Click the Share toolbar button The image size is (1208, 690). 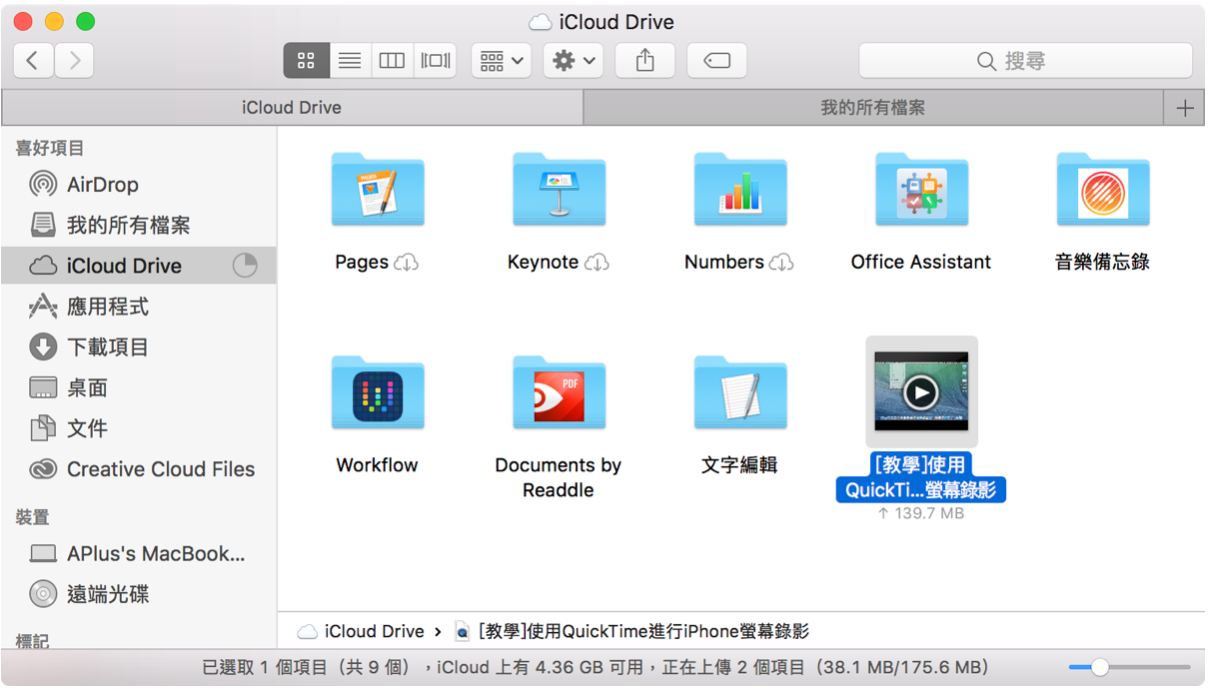[x=645, y=61]
